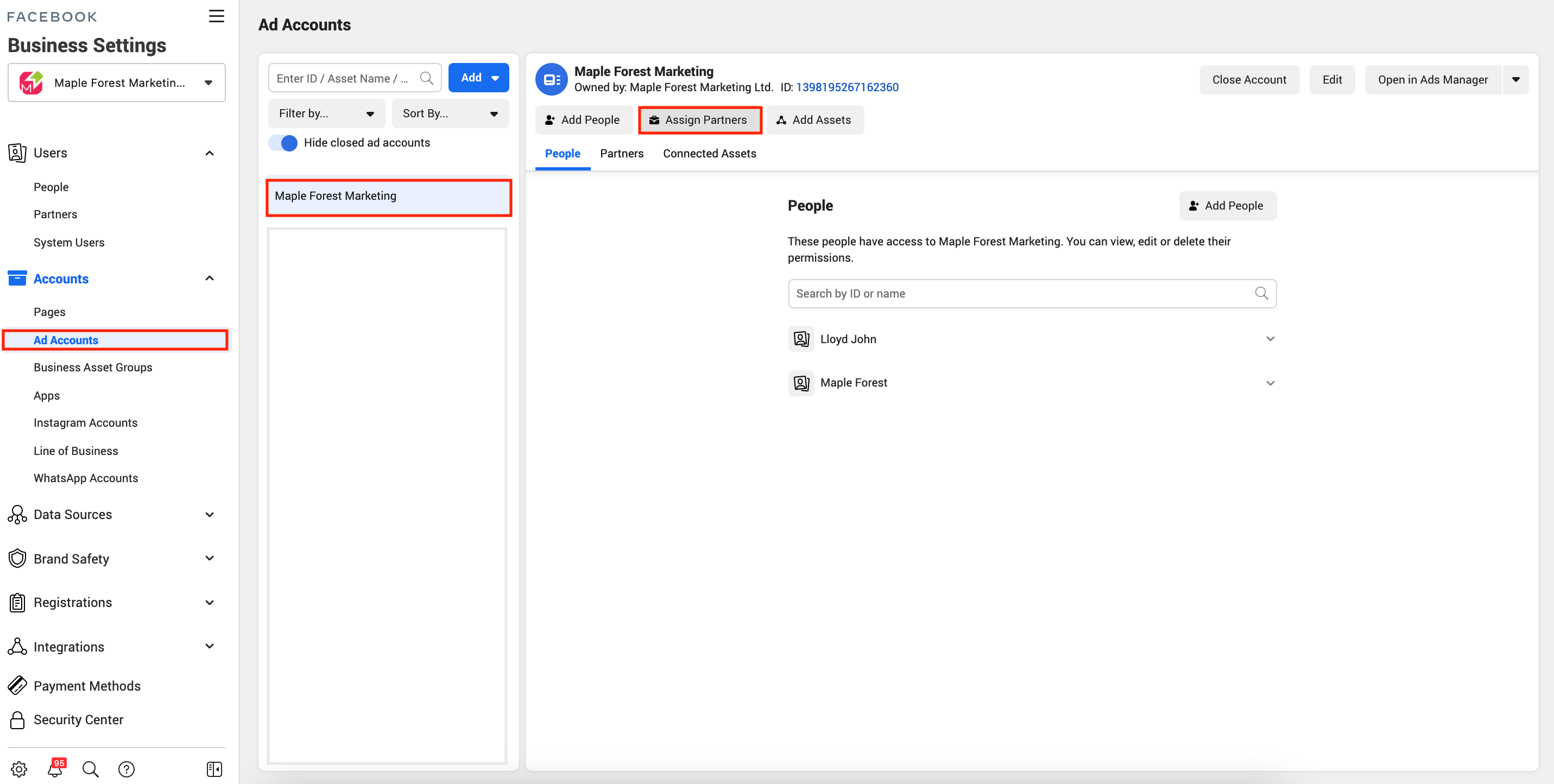This screenshot has width=1554, height=784.
Task: Open the Add dropdown button
Action: pos(478,78)
